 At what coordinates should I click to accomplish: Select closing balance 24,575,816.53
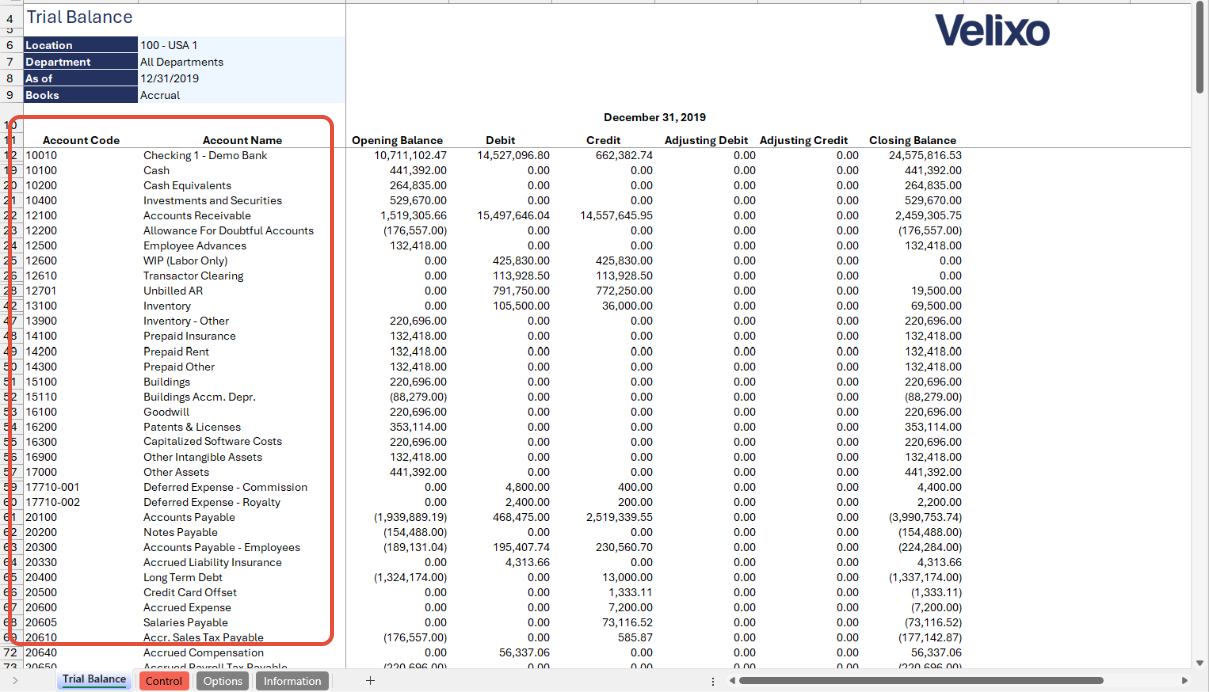pyautogui.click(x=925, y=155)
